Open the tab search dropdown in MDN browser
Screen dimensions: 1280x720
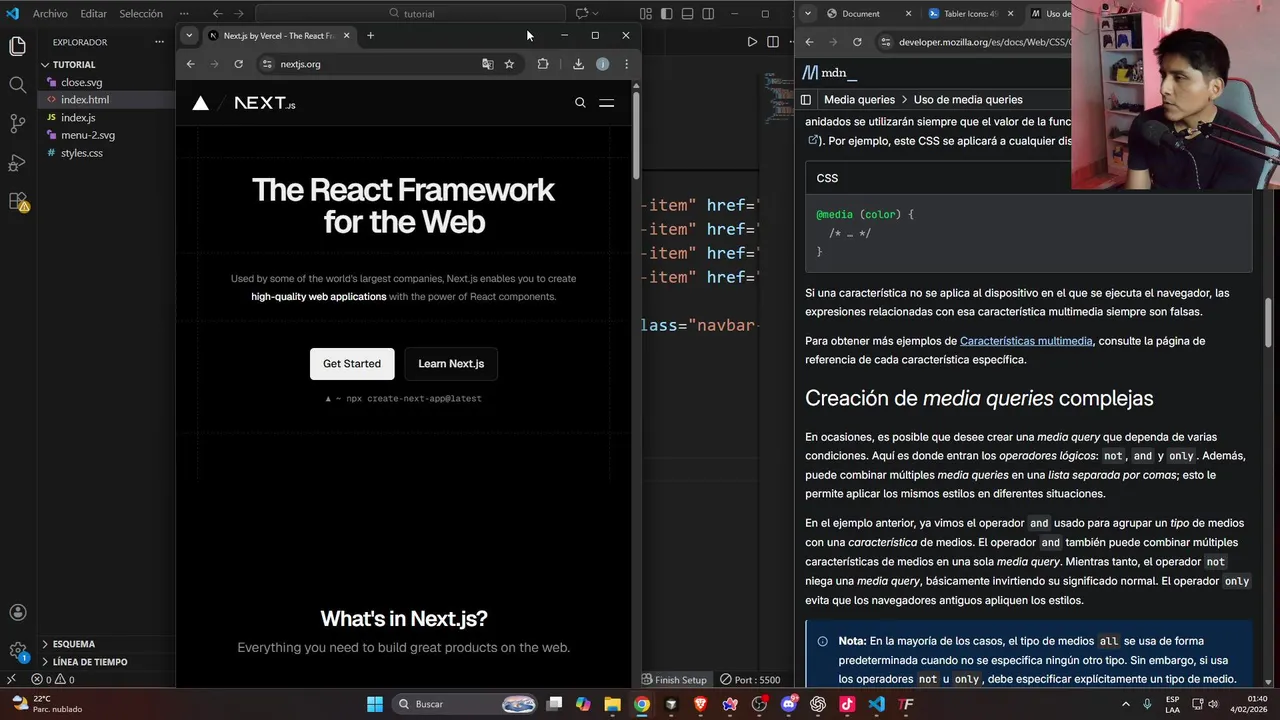[809, 13]
